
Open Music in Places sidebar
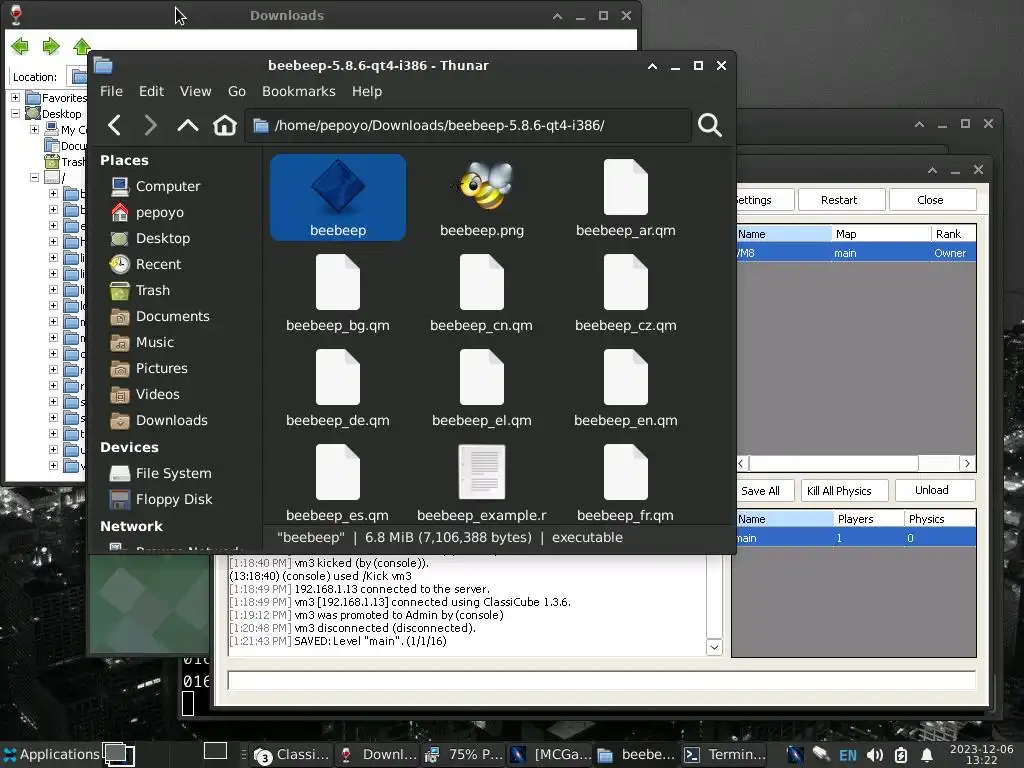142,343
